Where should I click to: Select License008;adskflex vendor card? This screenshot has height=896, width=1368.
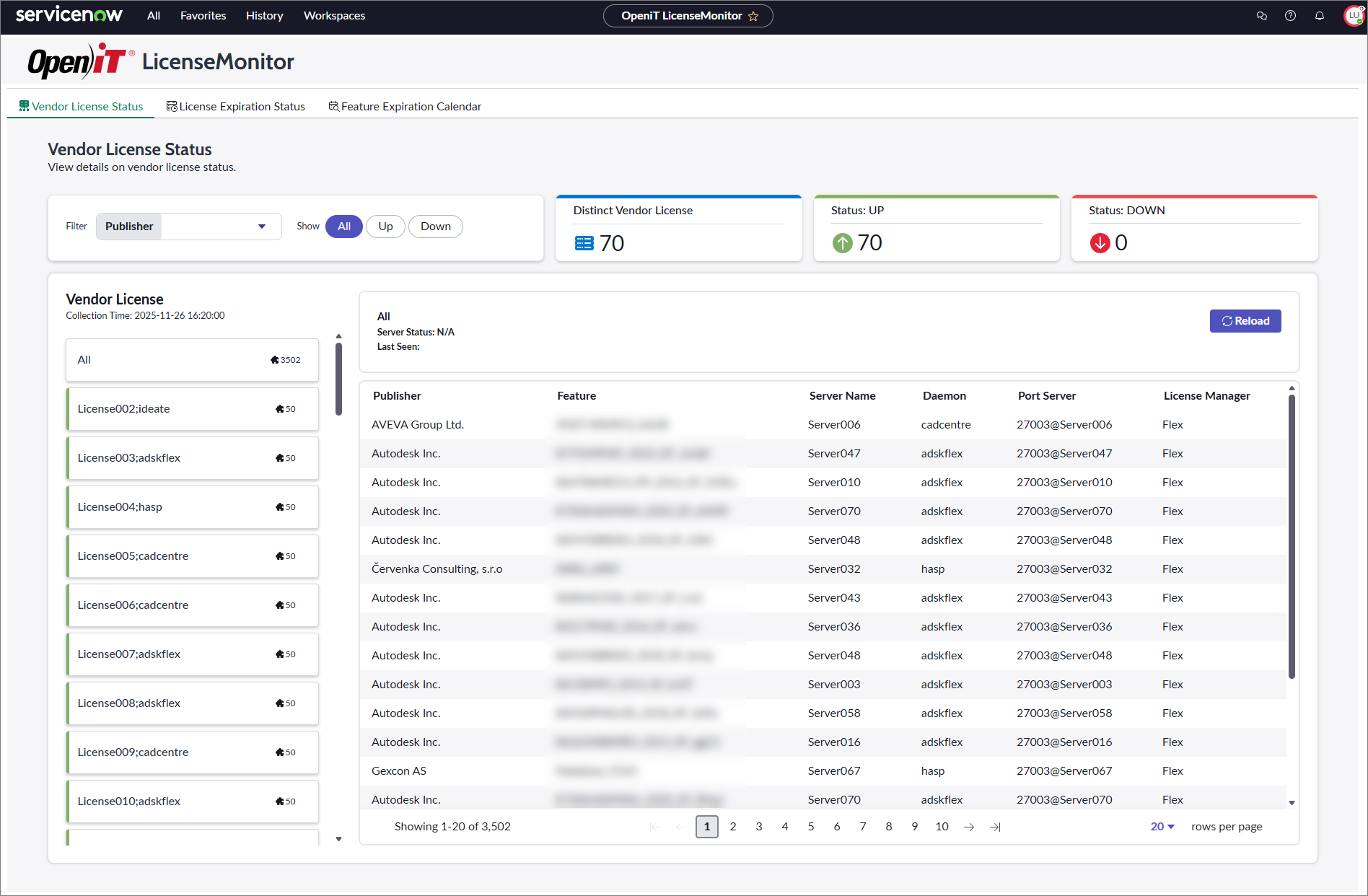pyautogui.click(x=192, y=703)
